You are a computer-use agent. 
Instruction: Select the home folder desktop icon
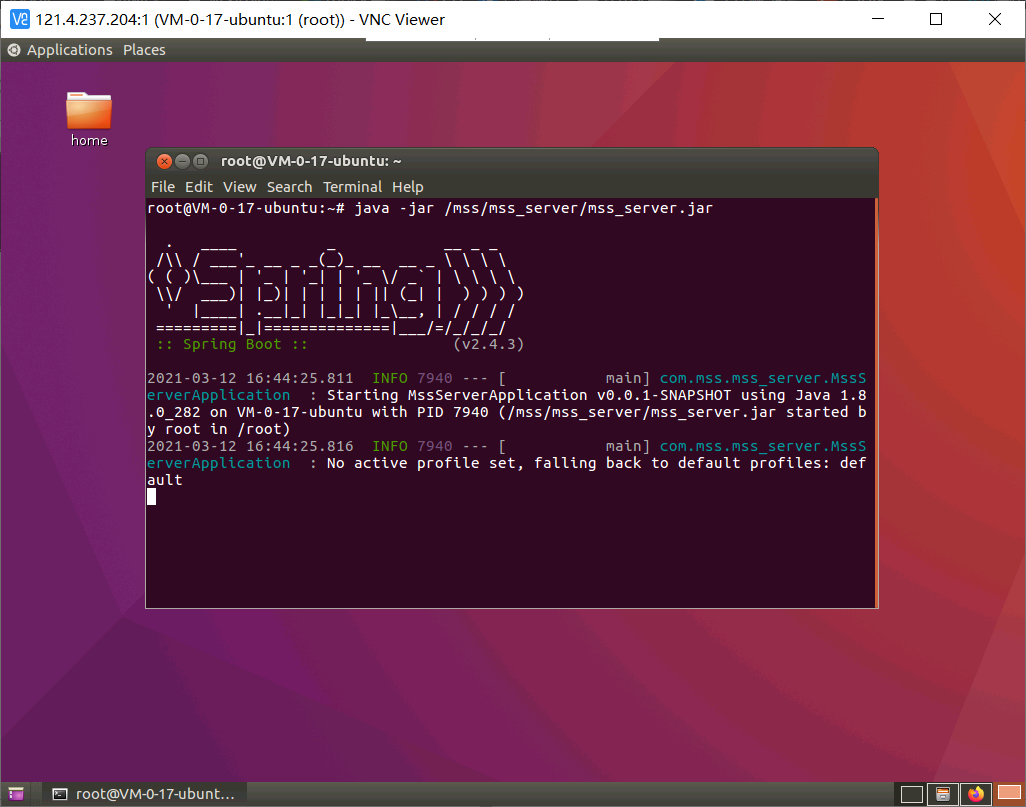(x=89, y=119)
